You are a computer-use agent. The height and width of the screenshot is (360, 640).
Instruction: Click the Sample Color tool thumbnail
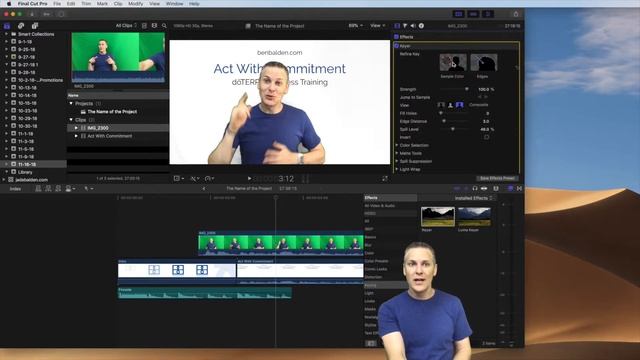click(x=453, y=62)
